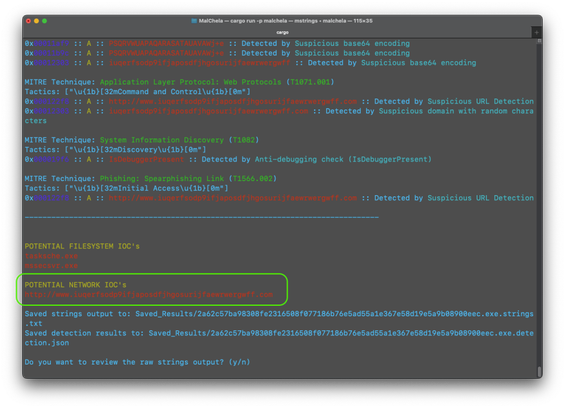Click the IsDebuggerPresent detected string

[x=146, y=159]
